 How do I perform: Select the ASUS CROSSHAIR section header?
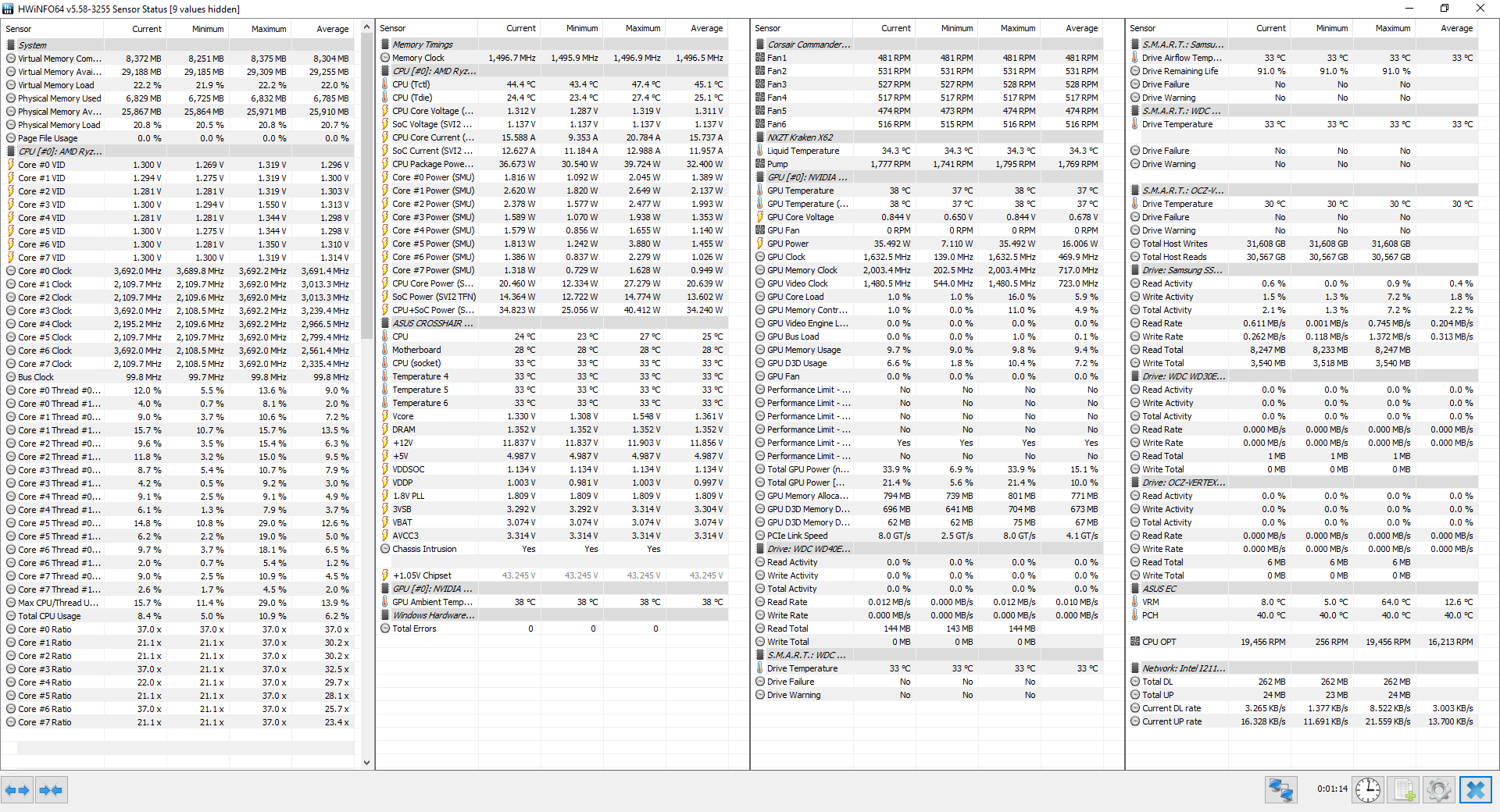tap(553, 323)
